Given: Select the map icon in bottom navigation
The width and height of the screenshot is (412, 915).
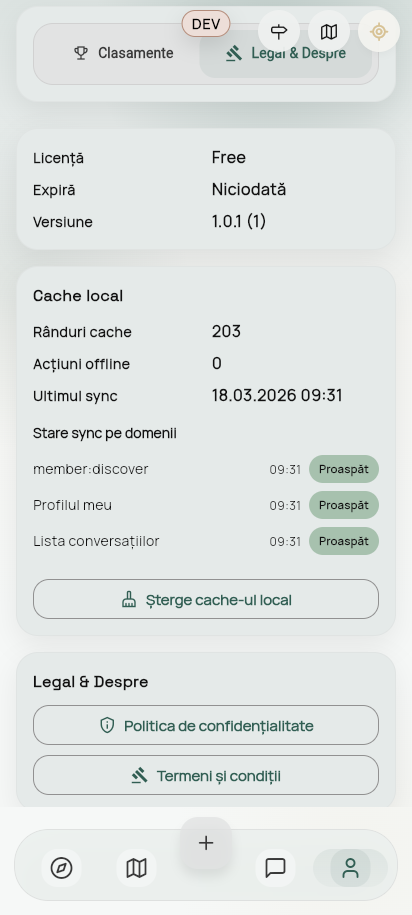Looking at the screenshot, I should 137,868.
